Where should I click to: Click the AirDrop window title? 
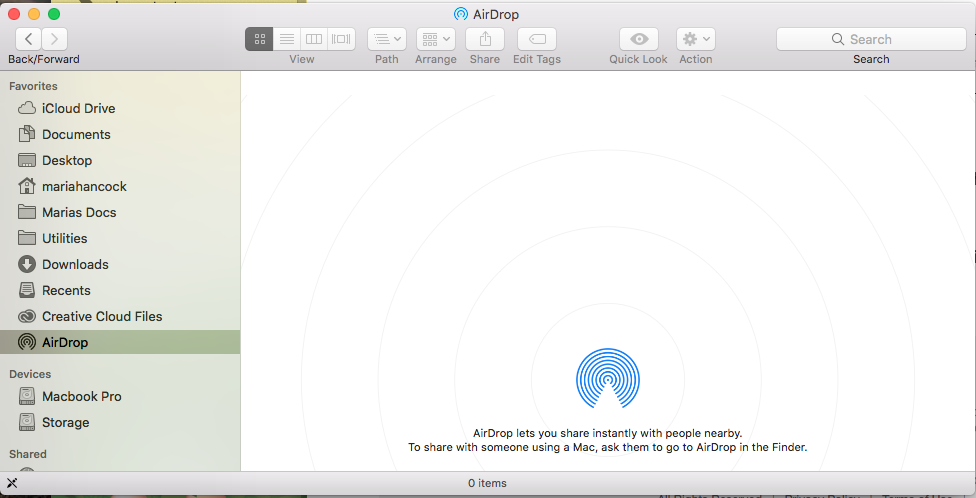(495, 14)
